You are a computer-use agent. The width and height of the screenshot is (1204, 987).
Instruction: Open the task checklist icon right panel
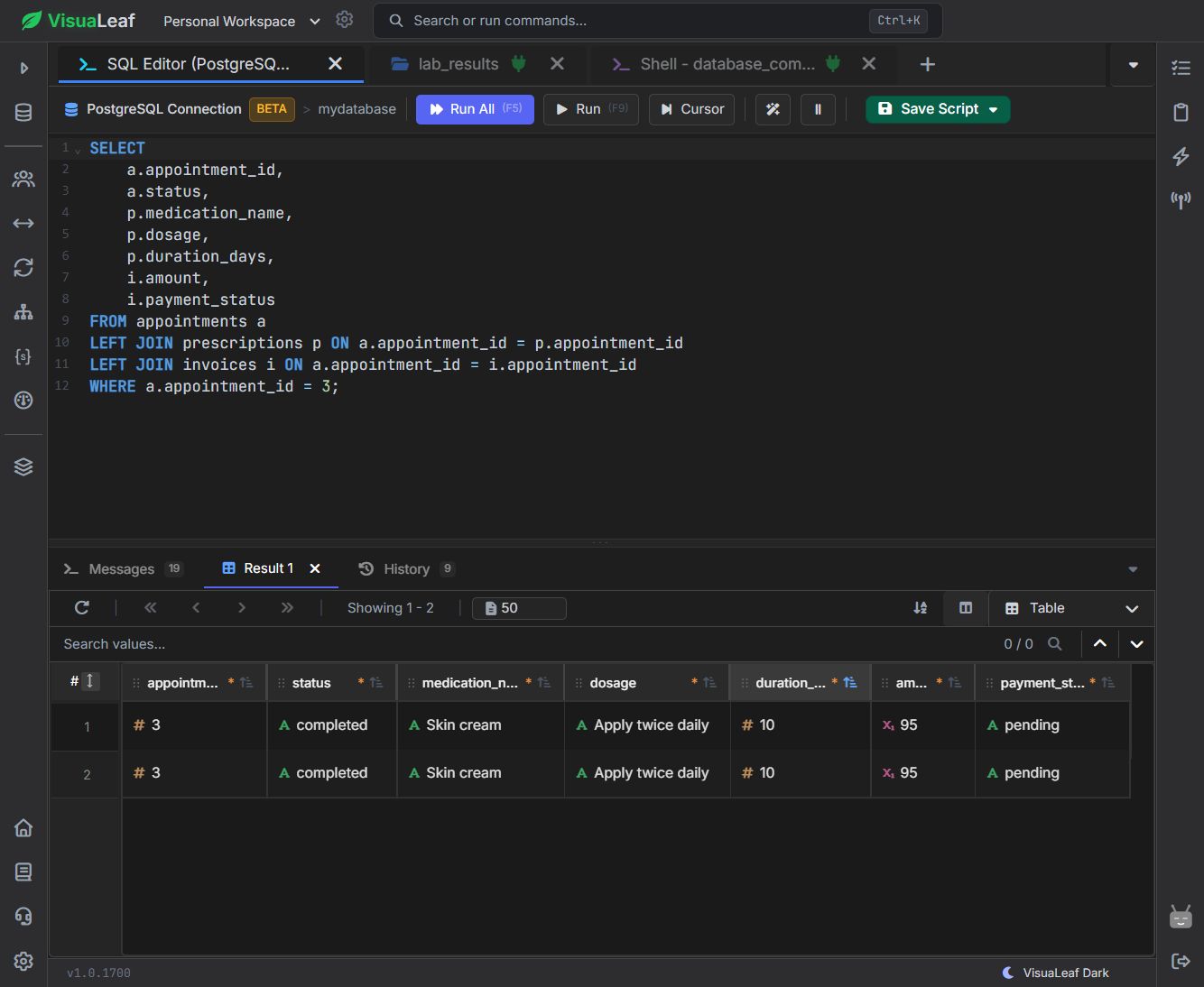[x=1181, y=68]
